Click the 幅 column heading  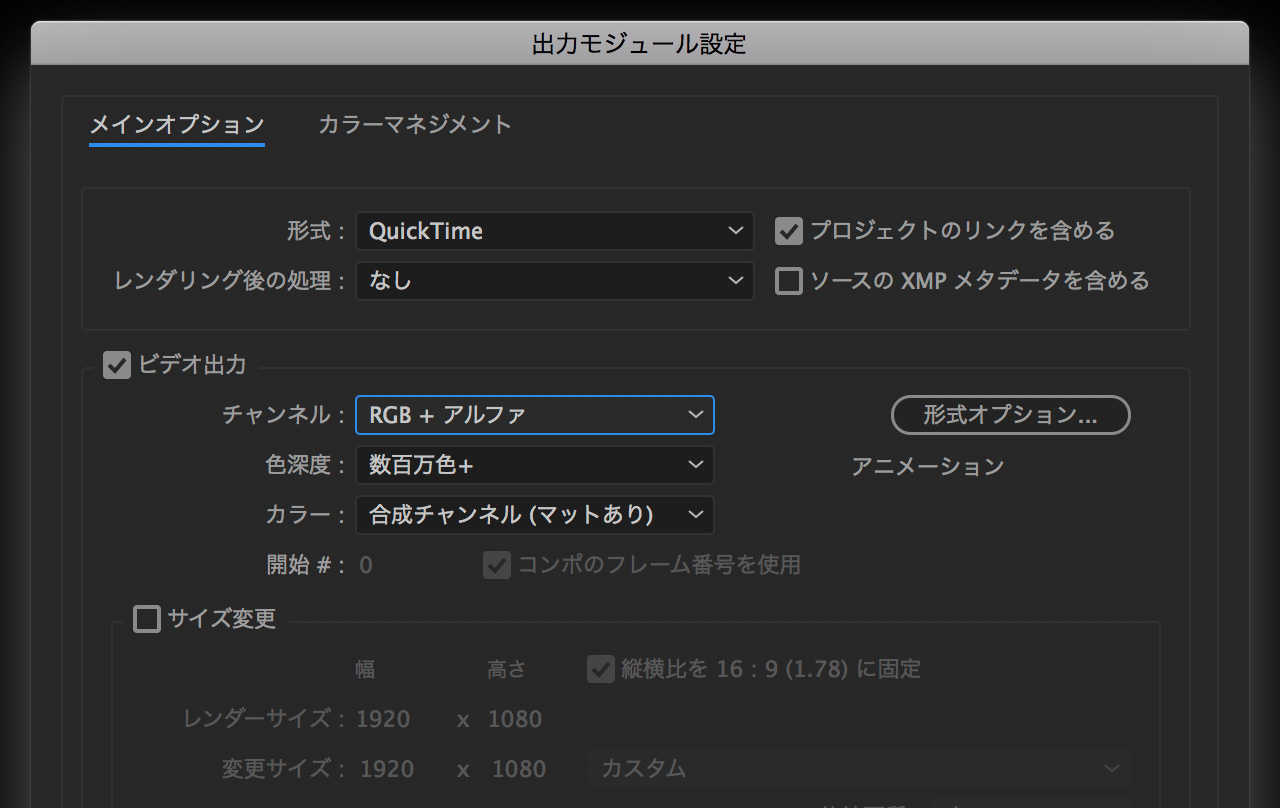coord(365,669)
